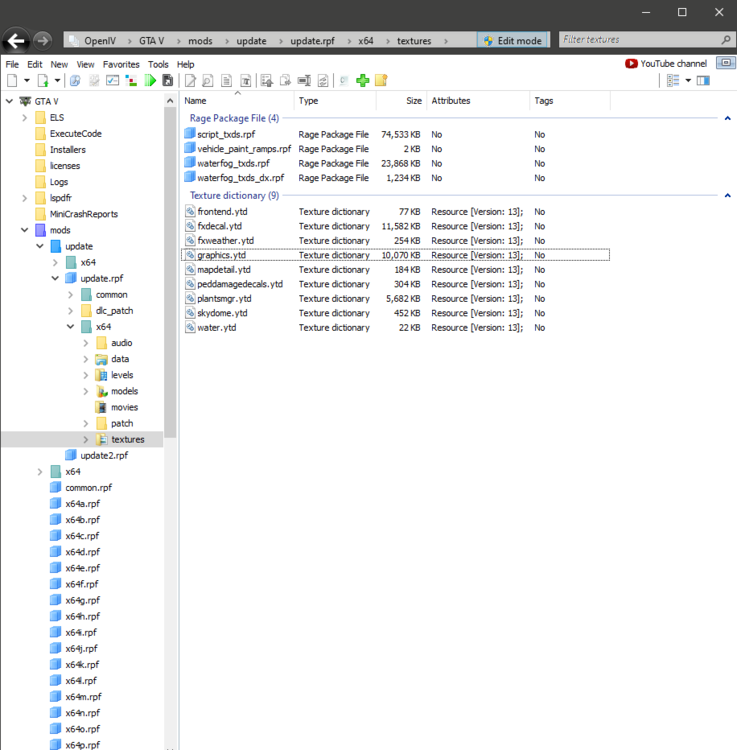
Task: Open the YouTube channel link
Action: tap(673, 64)
